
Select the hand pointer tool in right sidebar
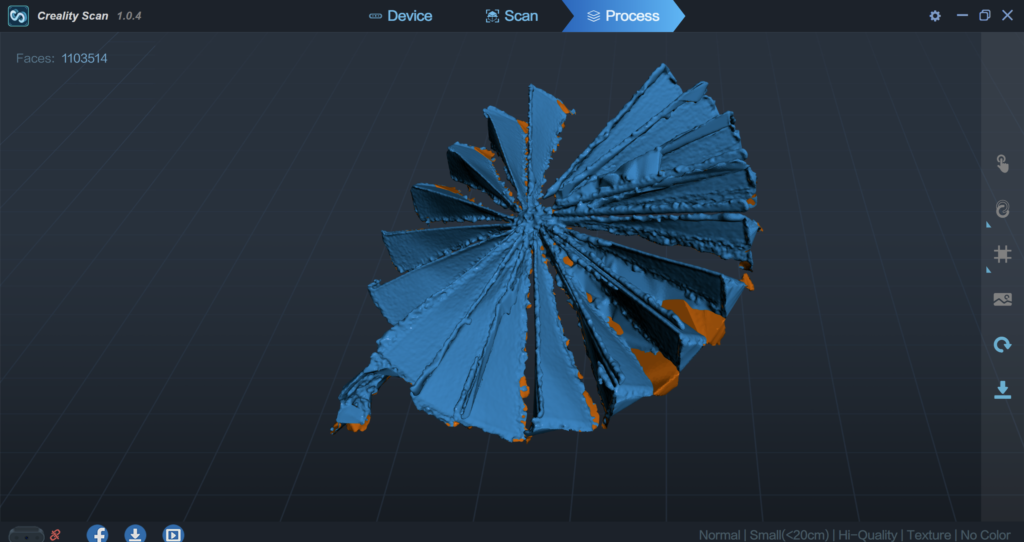tap(1002, 164)
